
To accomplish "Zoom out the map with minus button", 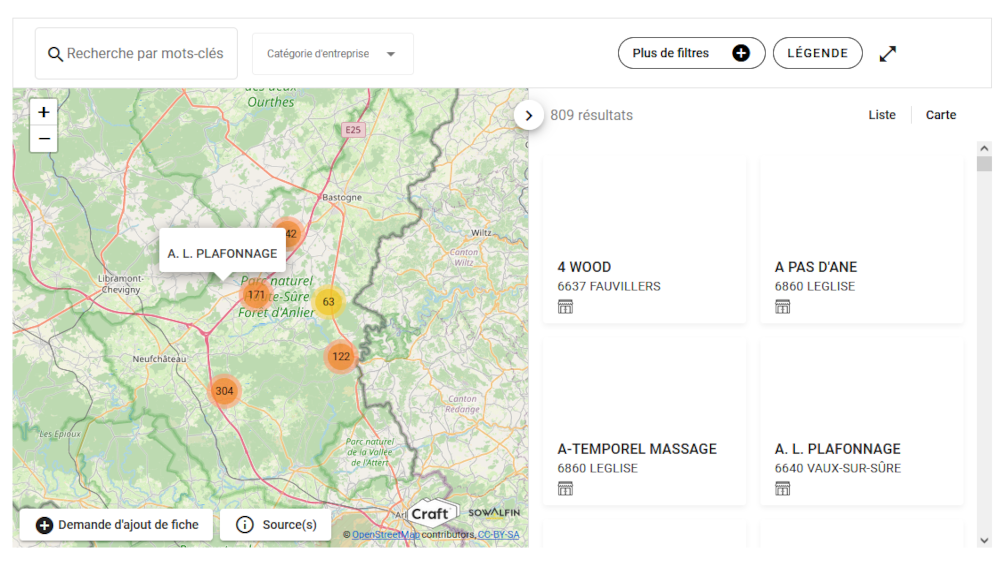I will (44, 139).
